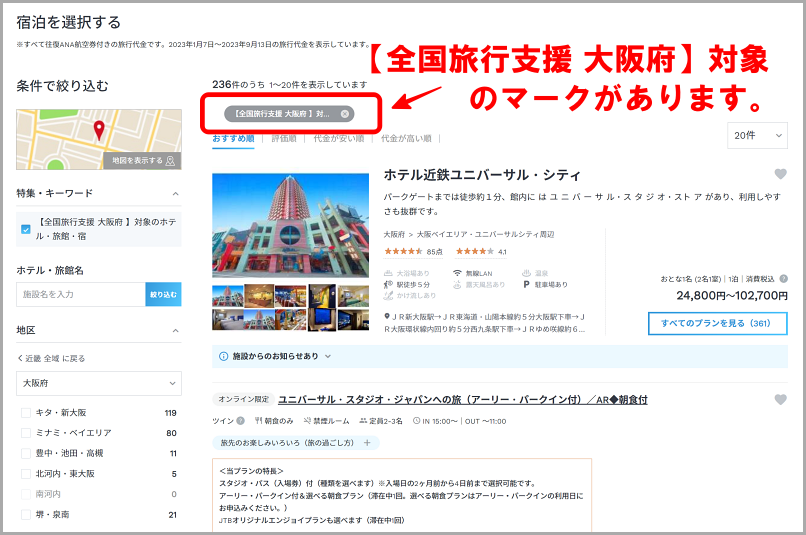Image resolution: width=806 pixels, height=535 pixels.
Task: Click the 4.1 star rating
Action: pos(481,252)
